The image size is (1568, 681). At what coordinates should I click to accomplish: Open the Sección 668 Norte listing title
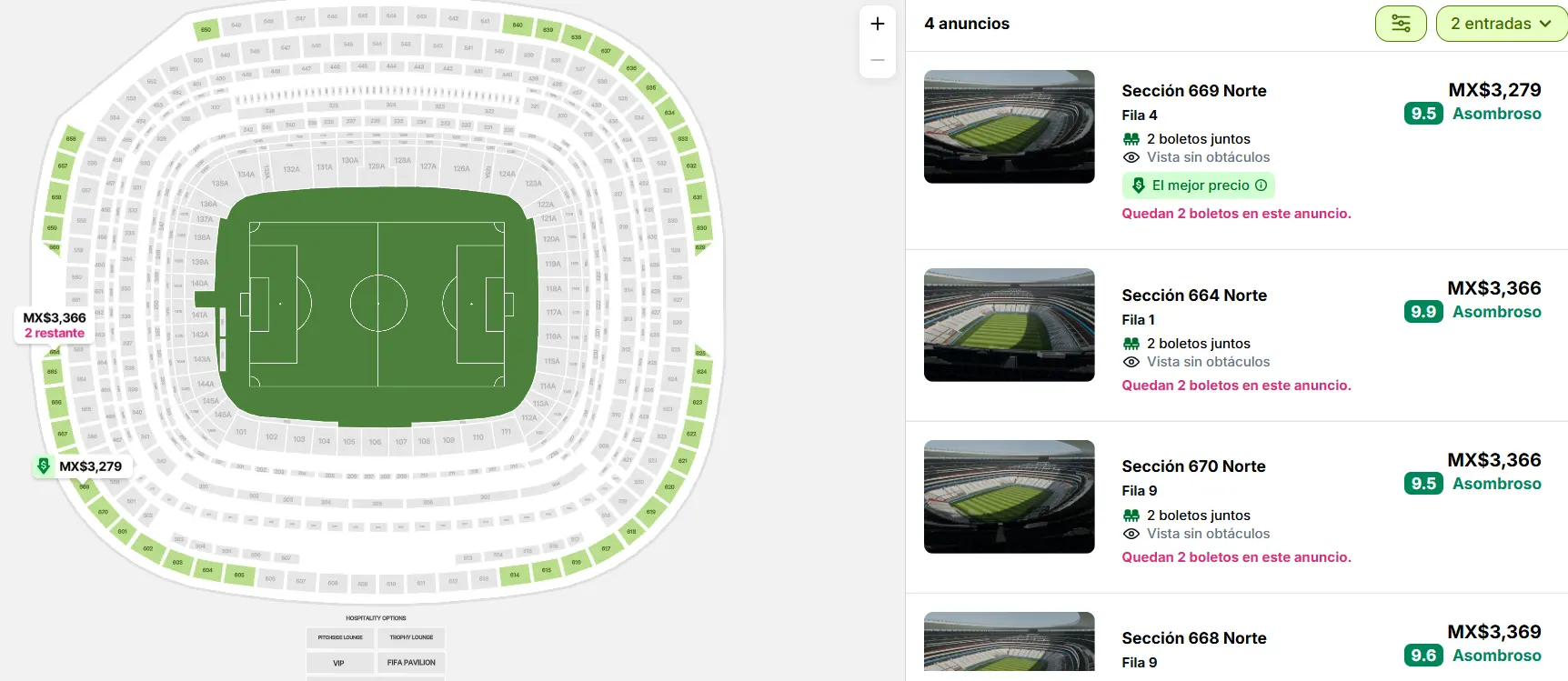pyautogui.click(x=1194, y=638)
